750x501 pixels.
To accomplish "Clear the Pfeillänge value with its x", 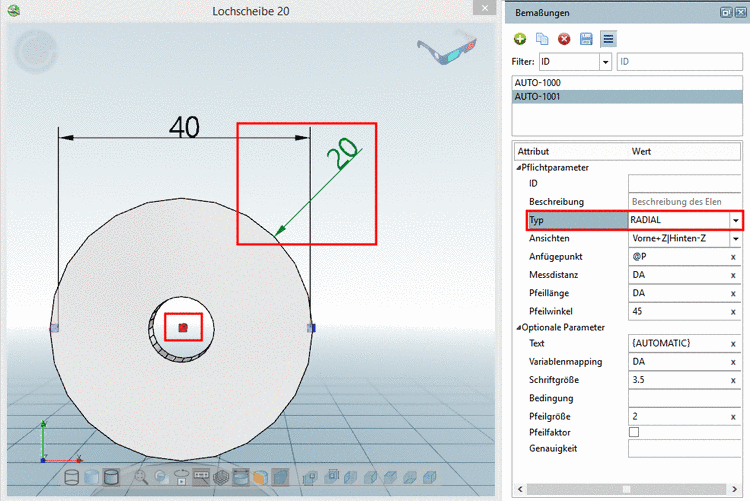I will click(733, 294).
